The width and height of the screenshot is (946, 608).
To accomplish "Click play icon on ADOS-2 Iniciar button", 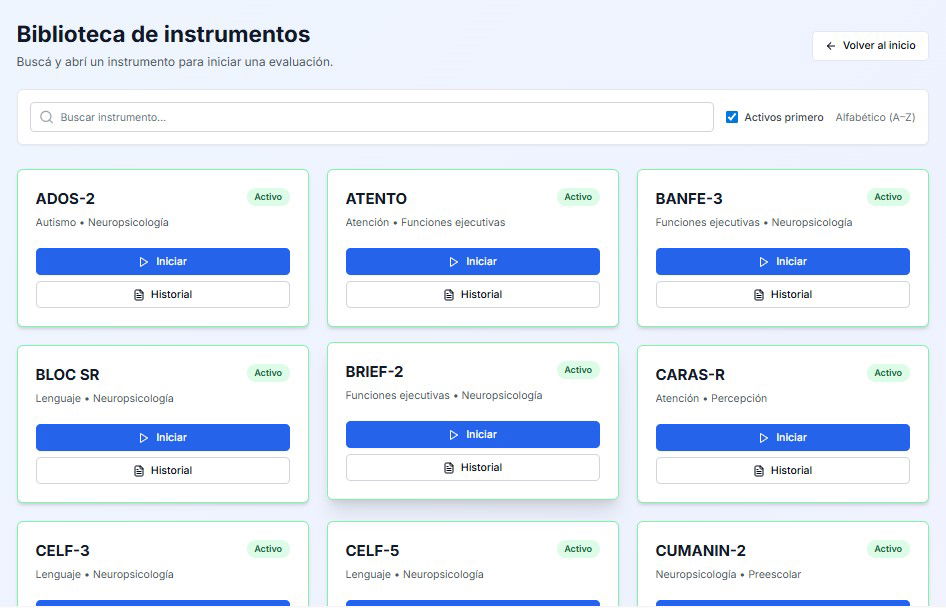I will tap(144, 262).
